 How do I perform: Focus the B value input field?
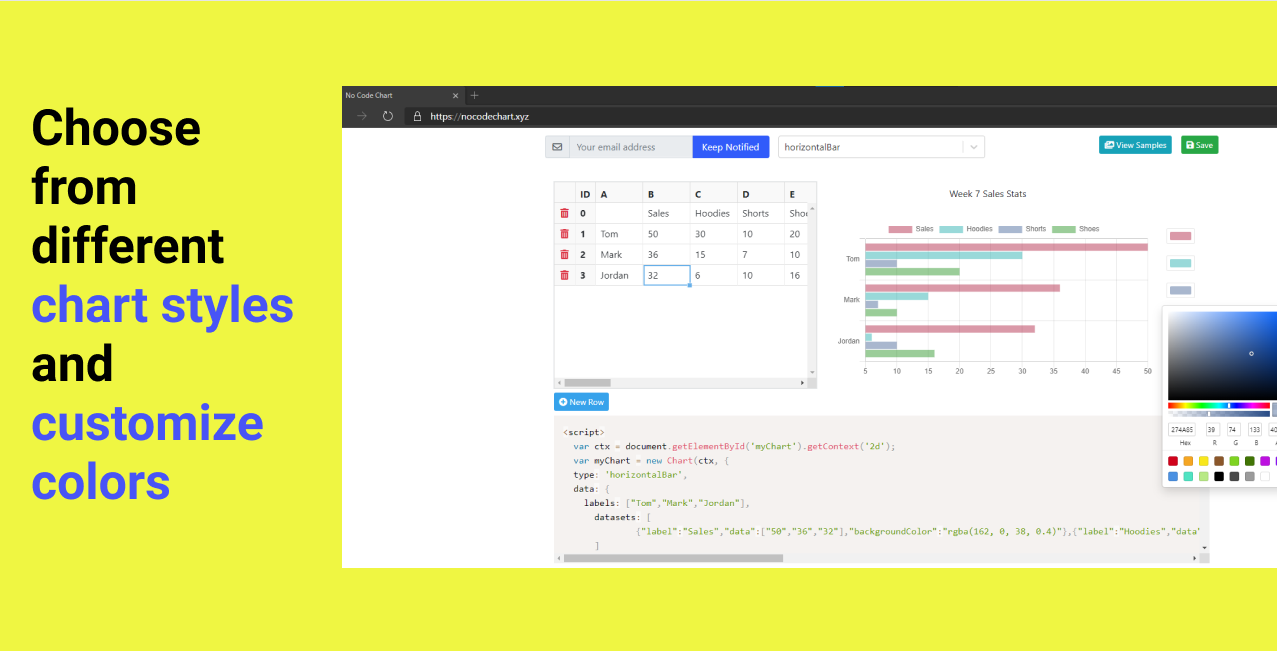point(1255,430)
